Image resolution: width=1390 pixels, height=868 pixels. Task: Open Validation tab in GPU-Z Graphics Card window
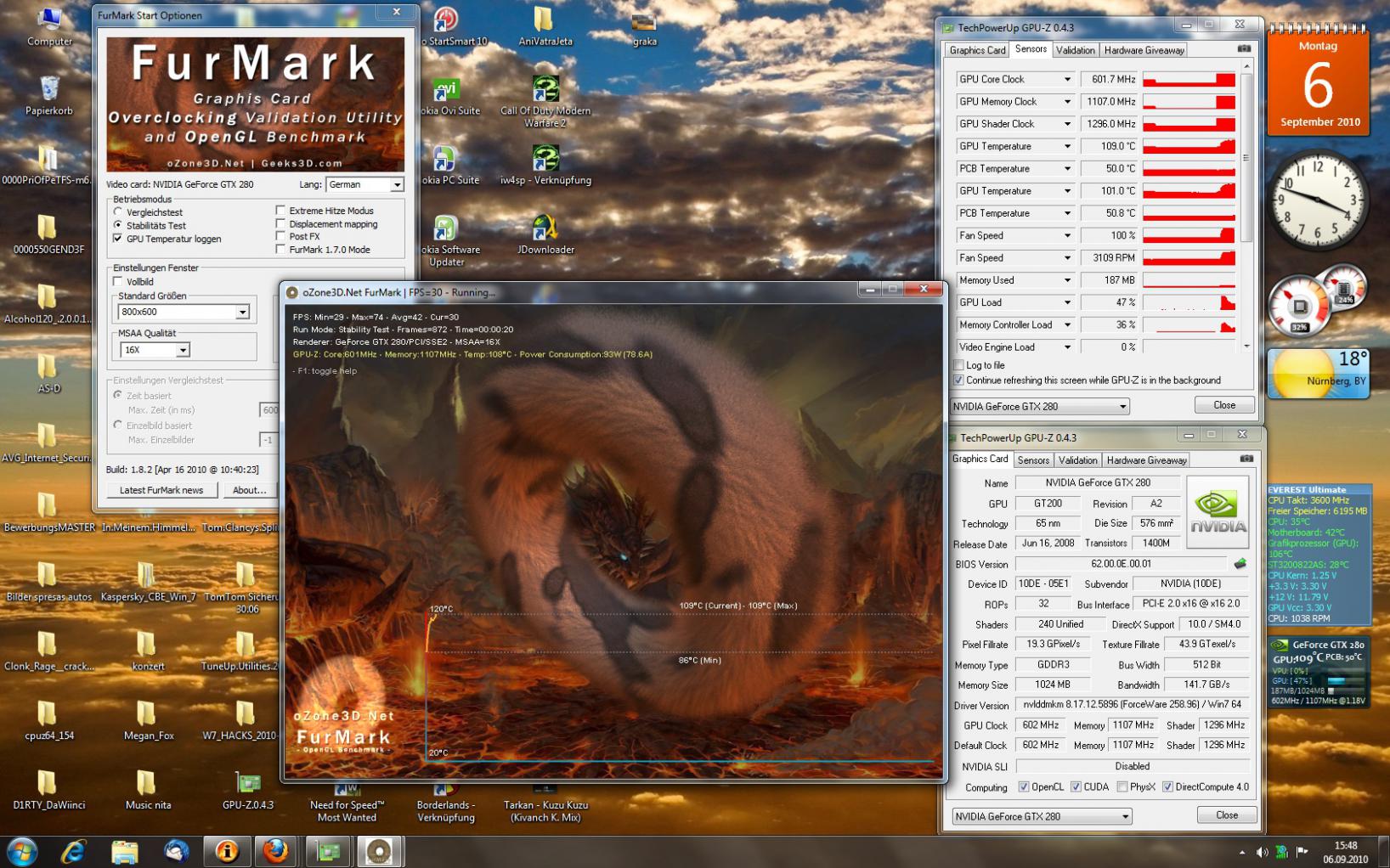(x=1078, y=460)
